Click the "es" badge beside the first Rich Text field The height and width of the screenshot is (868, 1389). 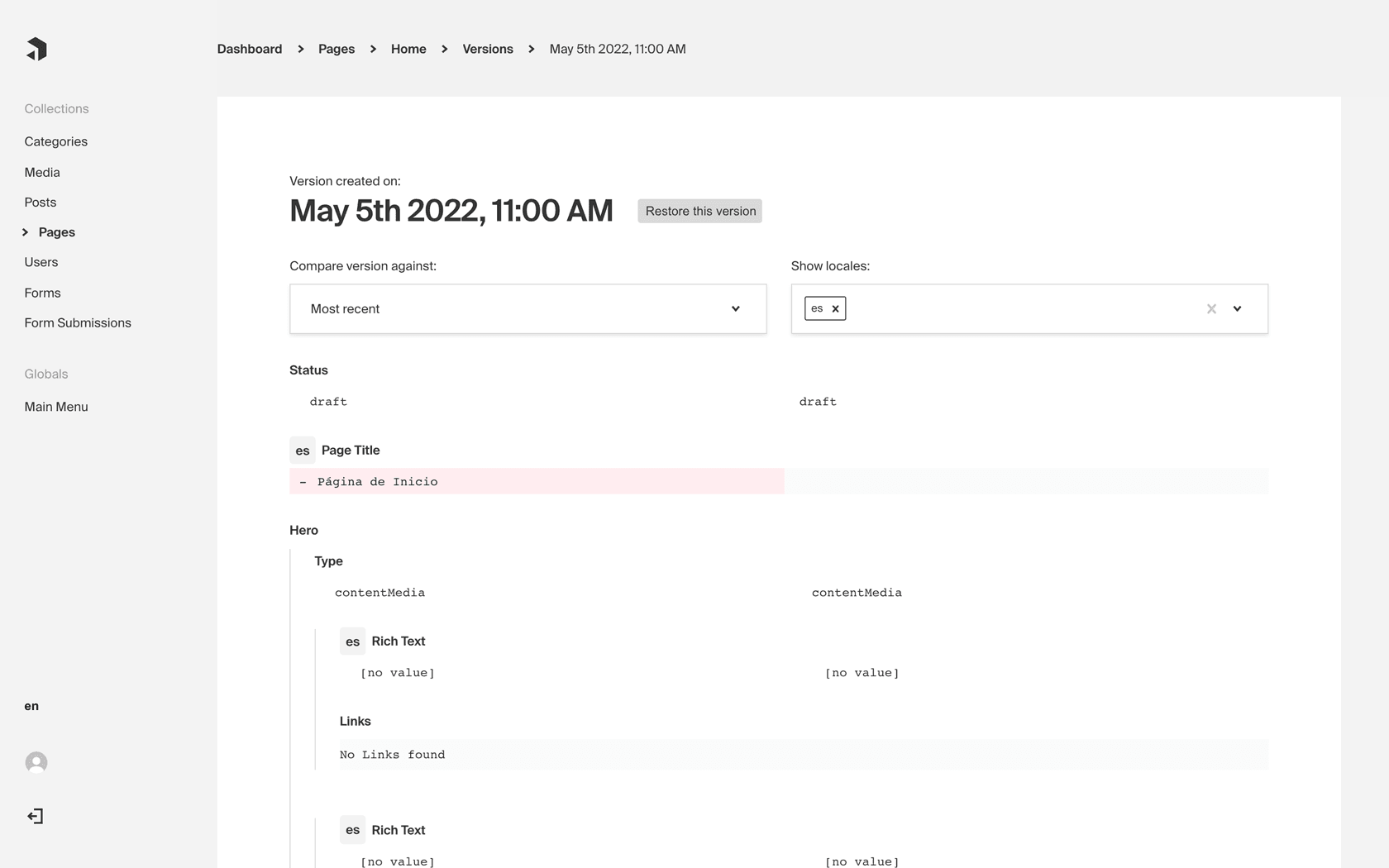(x=352, y=641)
